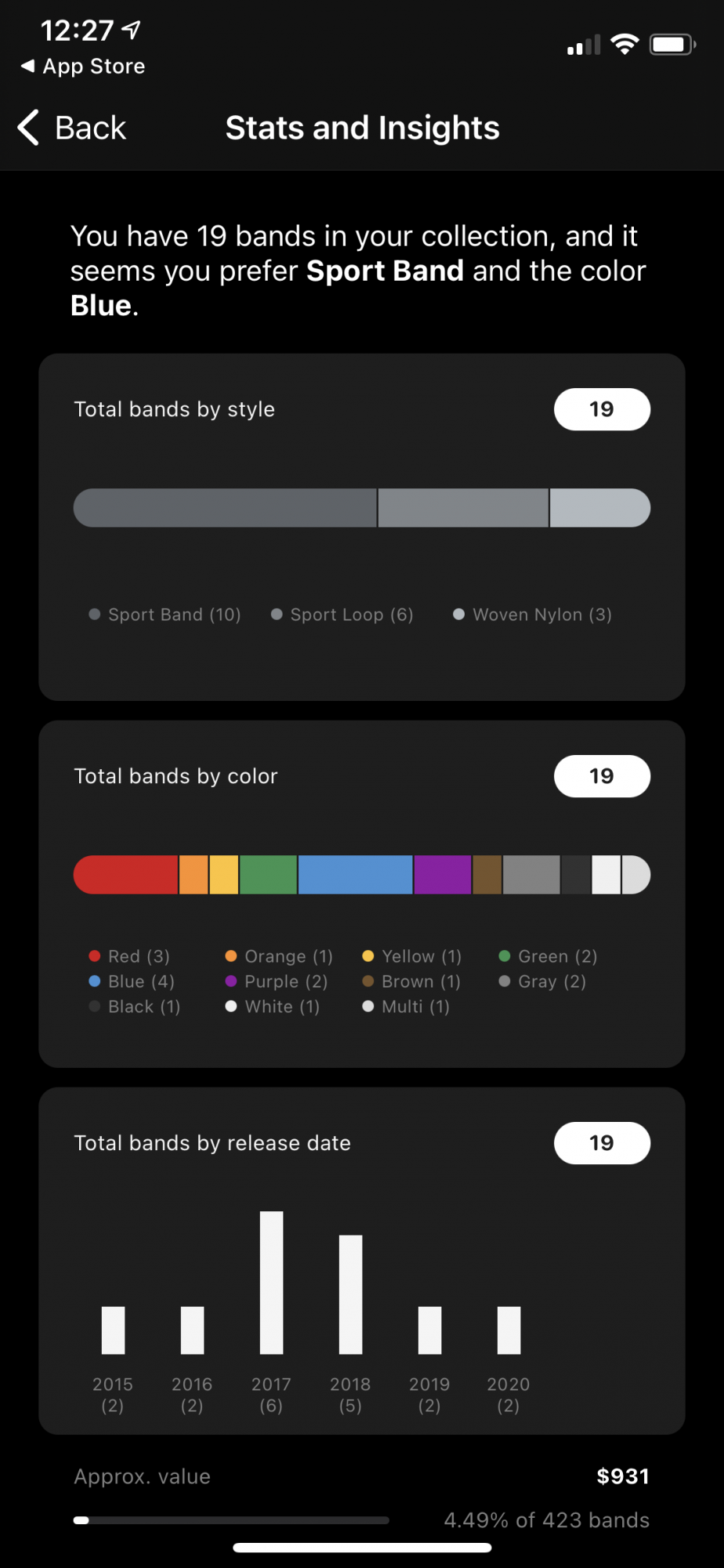Image resolution: width=724 pixels, height=1568 pixels.
Task: Tap the 19 badge on bands by style
Action: coord(602,409)
